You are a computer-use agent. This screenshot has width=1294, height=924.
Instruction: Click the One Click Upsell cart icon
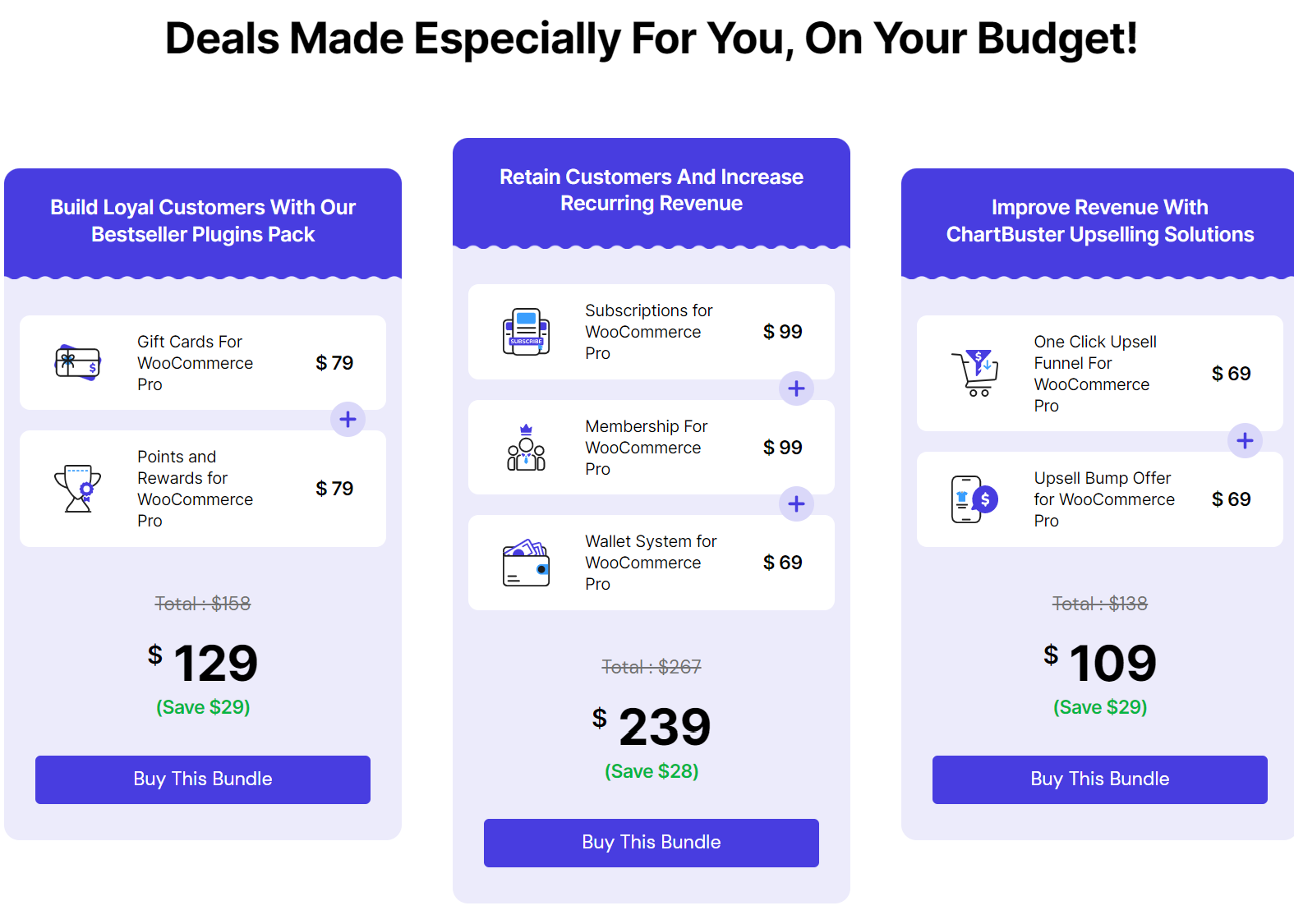(x=975, y=373)
